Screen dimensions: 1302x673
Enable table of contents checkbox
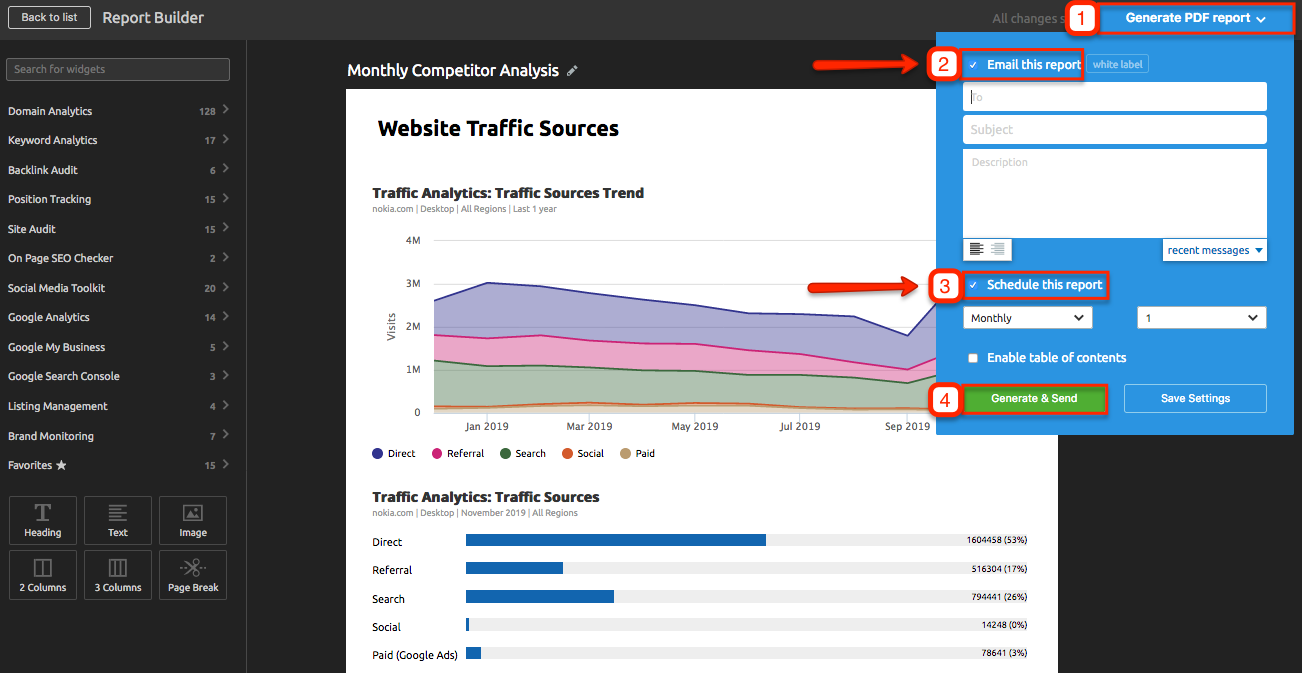point(973,358)
